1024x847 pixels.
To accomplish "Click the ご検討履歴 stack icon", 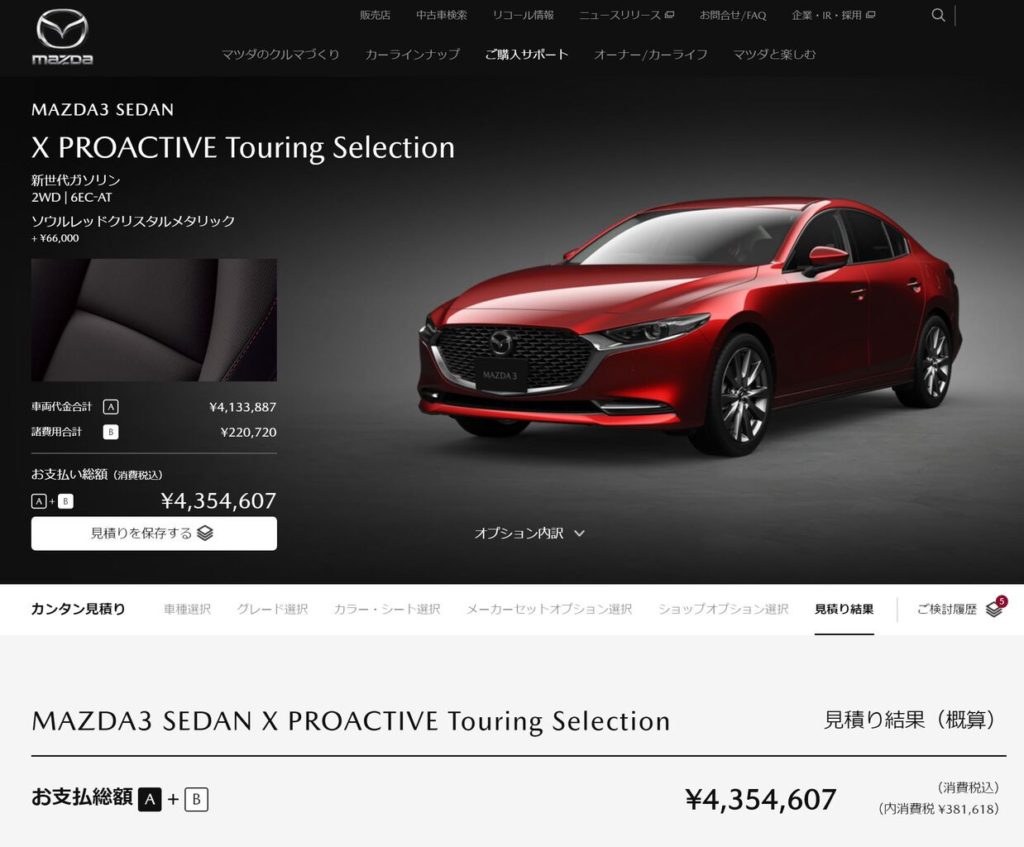I will [993, 609].
